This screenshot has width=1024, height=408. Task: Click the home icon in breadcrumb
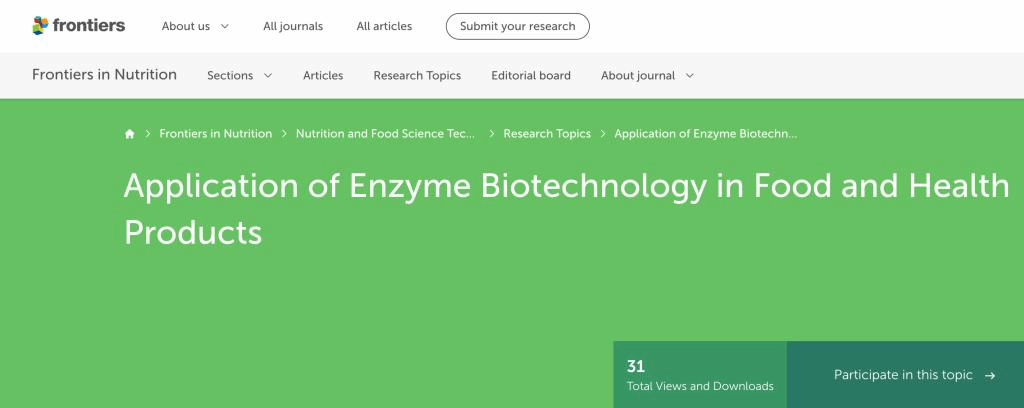tap(129, 134)
